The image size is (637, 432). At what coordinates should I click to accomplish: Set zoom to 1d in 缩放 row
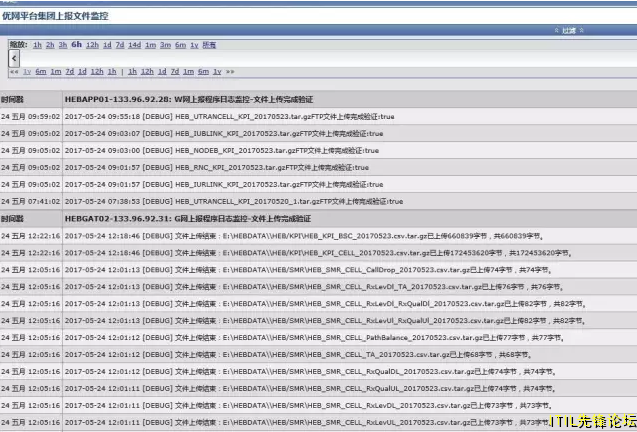click(107, 45)
